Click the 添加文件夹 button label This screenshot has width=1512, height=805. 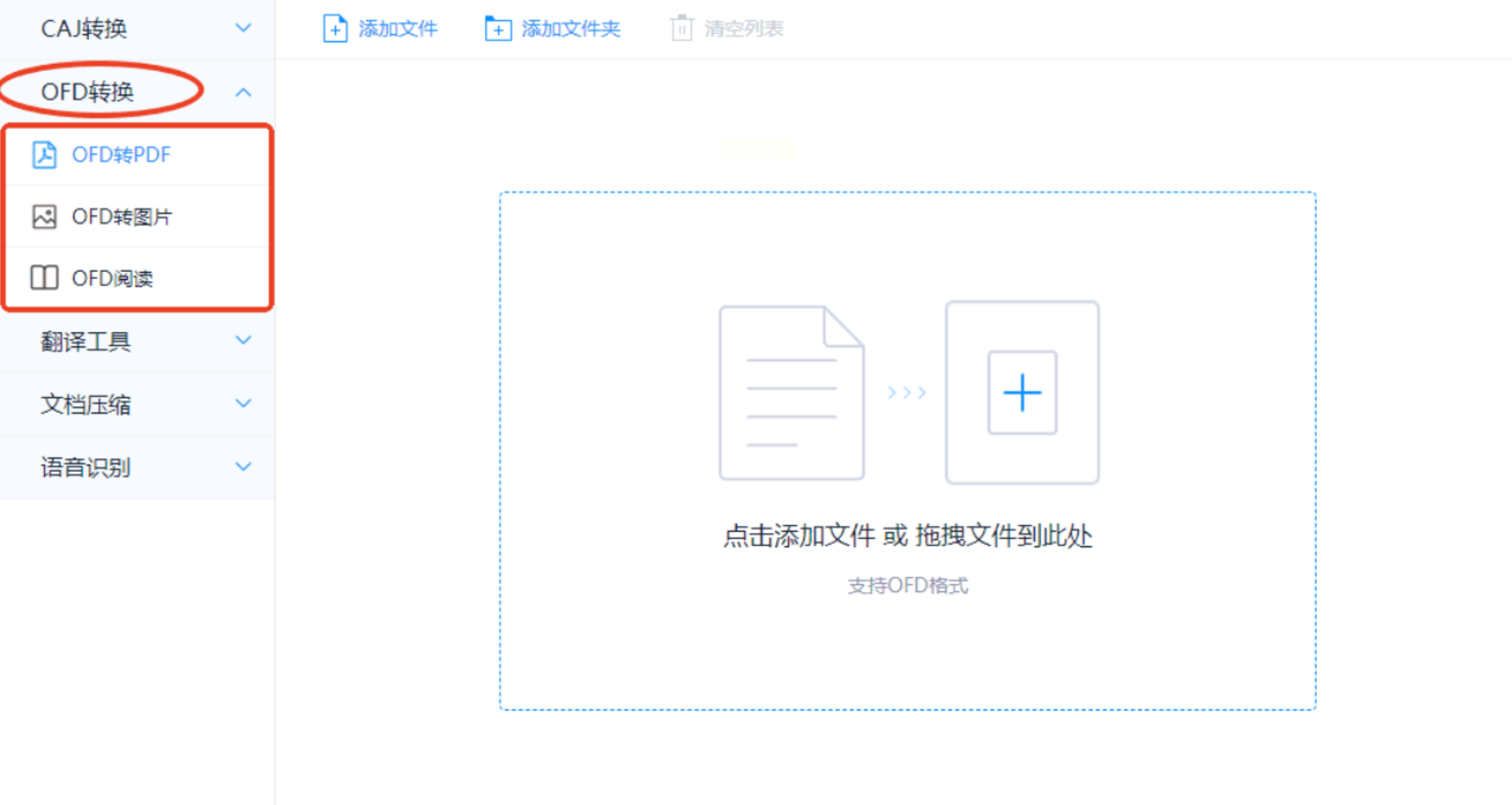pyautogui.click(x=570, y=29)
